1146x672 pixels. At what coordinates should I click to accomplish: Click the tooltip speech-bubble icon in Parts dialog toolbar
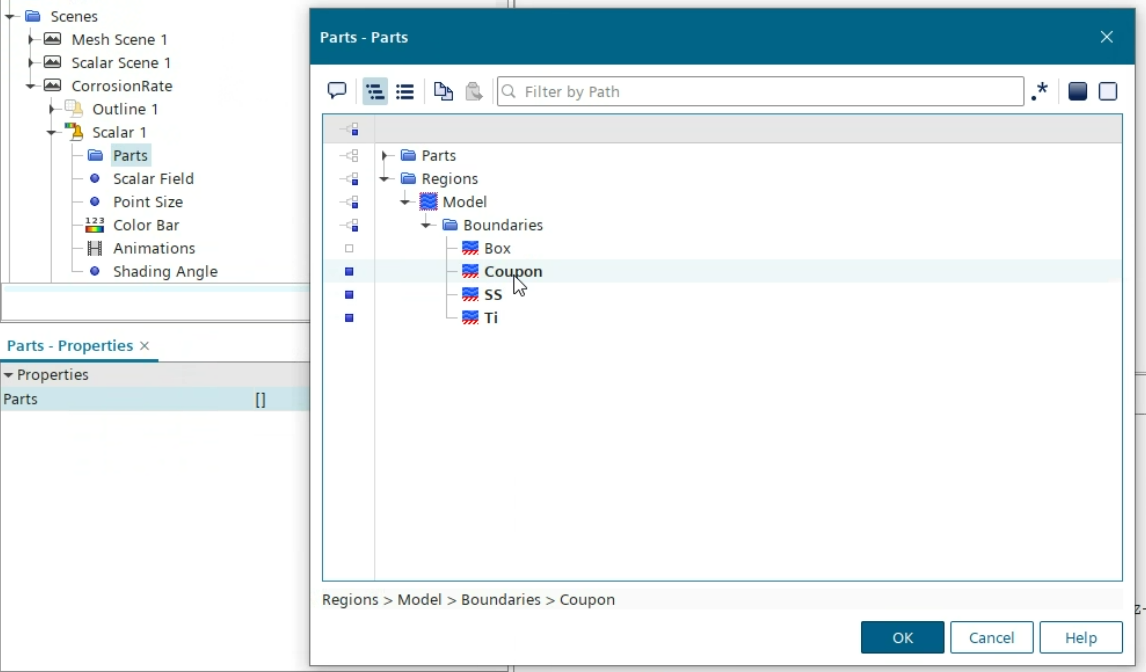point(336,91)
